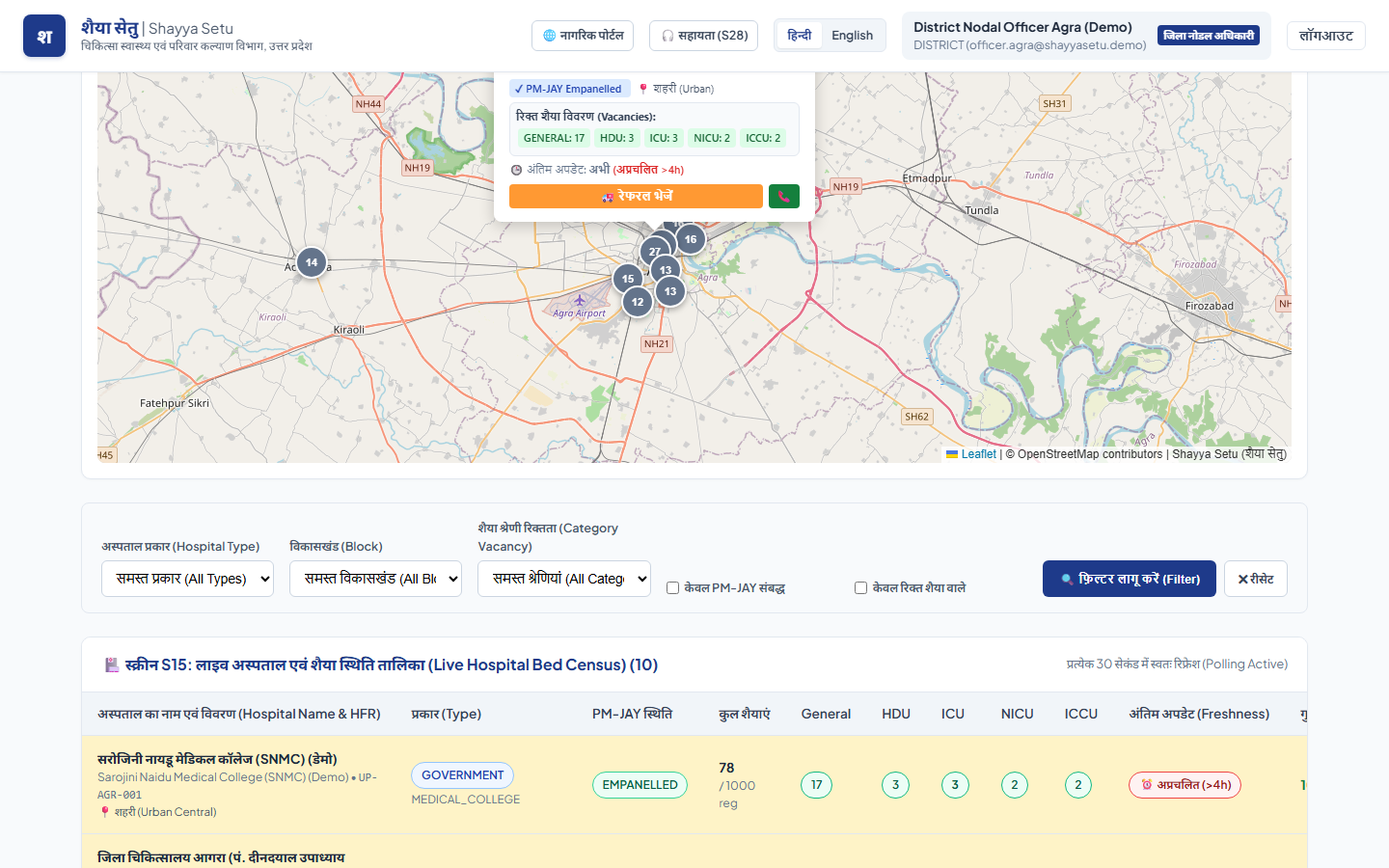Click the General column header
Image resolution: width=1389 pixels, height=868 pixels.
[826, 714]
